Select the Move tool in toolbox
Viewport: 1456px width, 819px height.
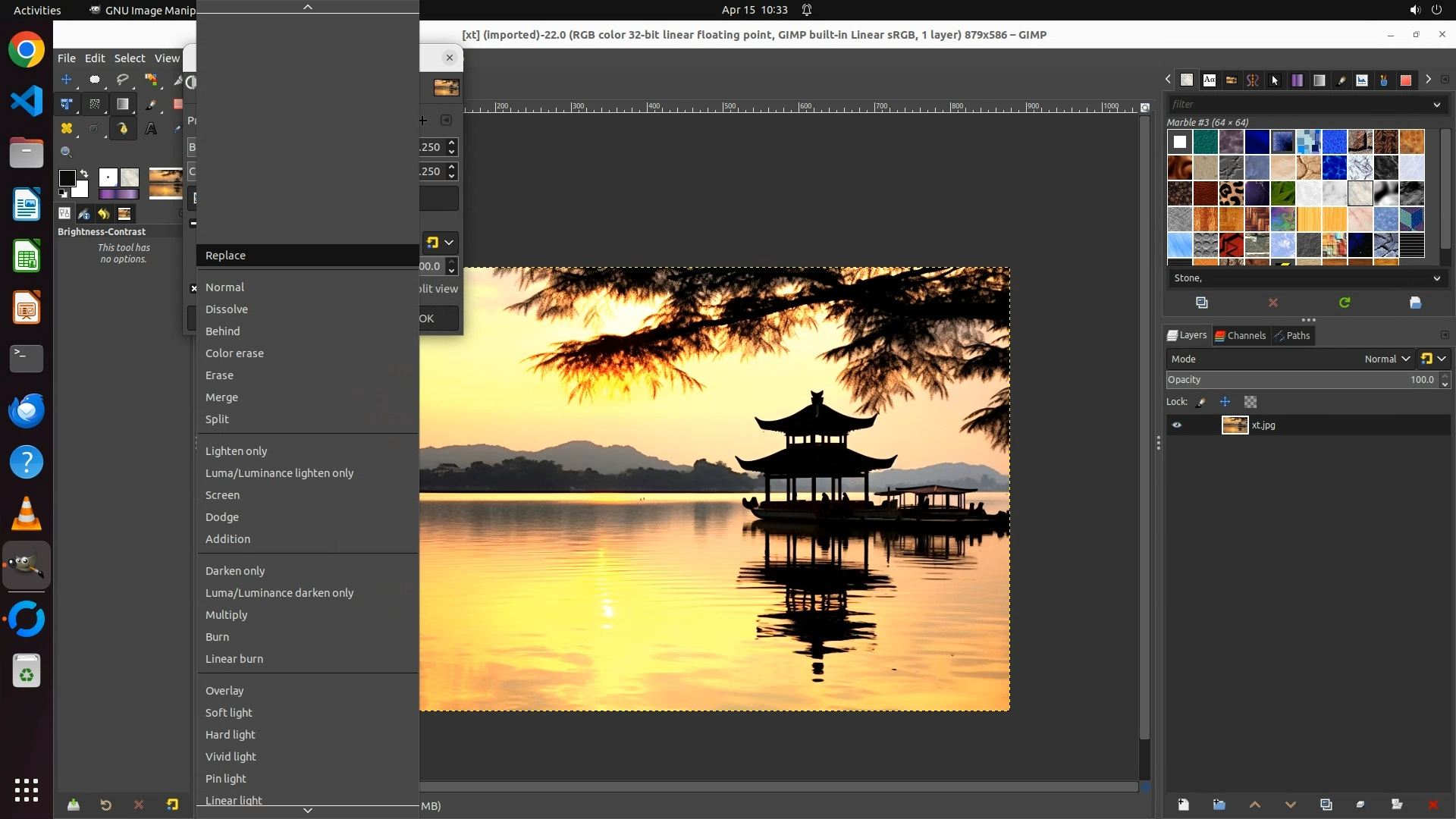[x=67, y=80]
